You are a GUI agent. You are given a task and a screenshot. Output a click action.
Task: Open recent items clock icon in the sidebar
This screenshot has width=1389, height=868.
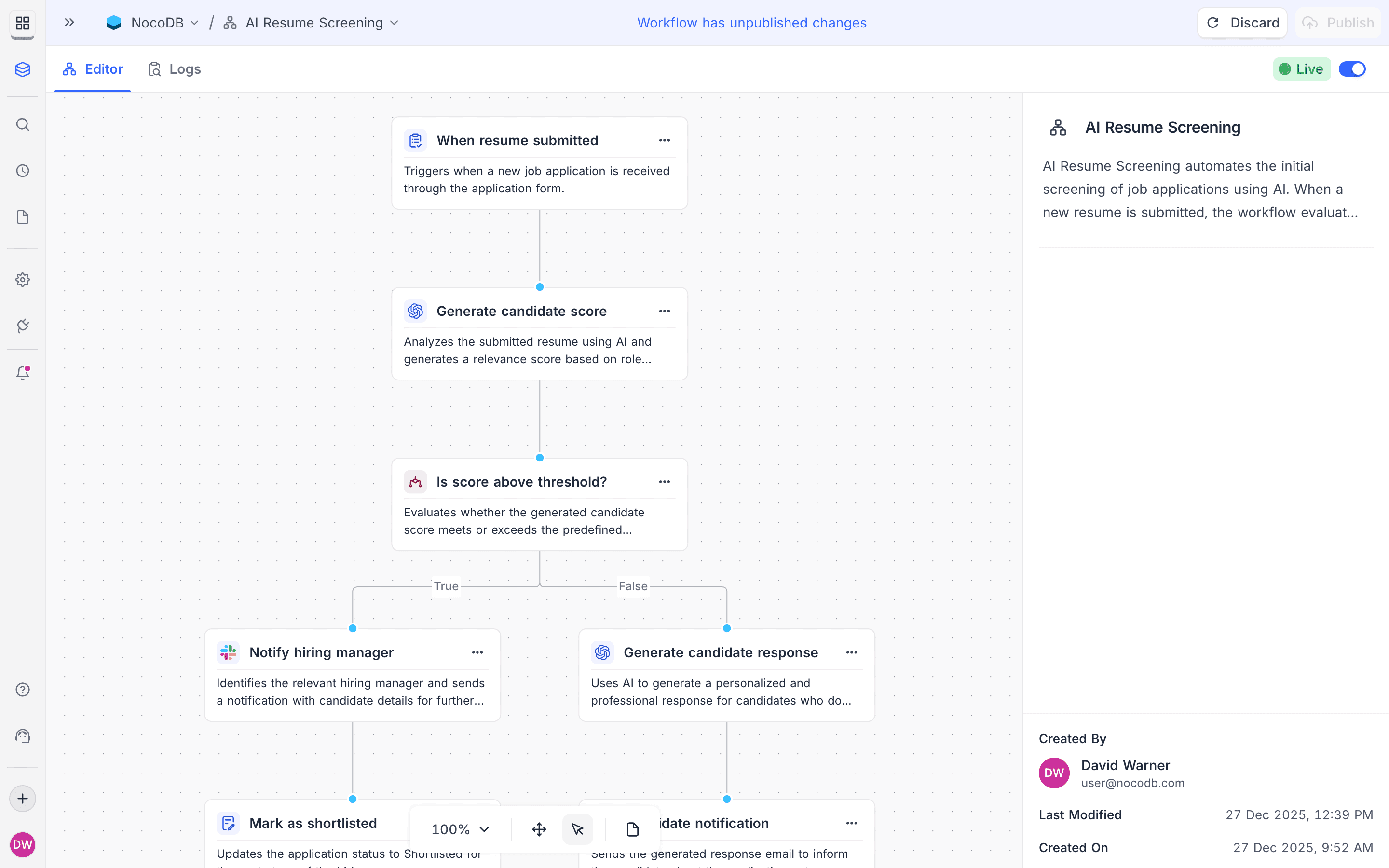tap(22, 170)
